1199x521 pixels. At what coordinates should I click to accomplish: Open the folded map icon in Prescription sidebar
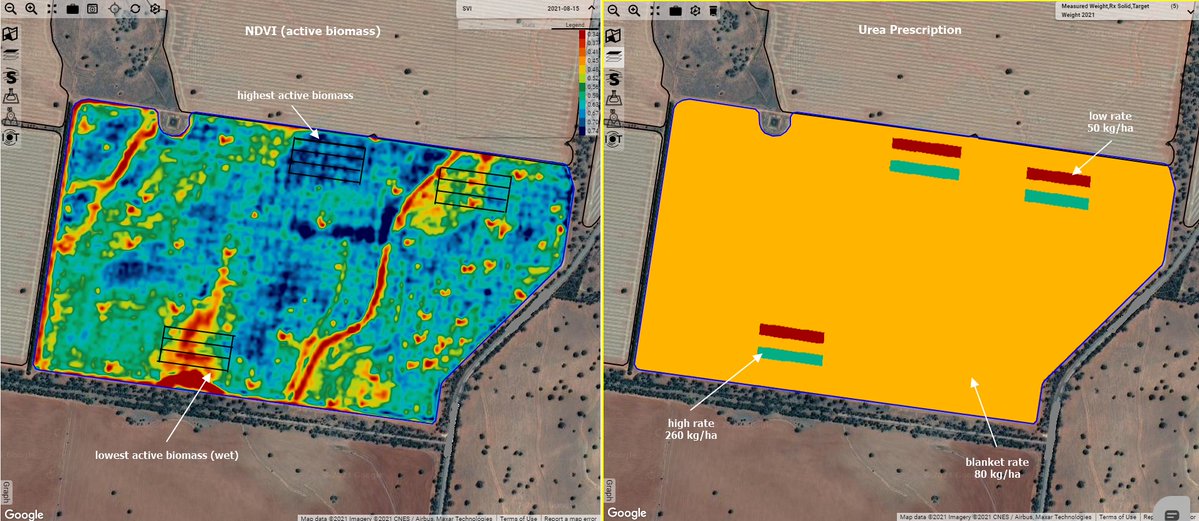(614, 34)
